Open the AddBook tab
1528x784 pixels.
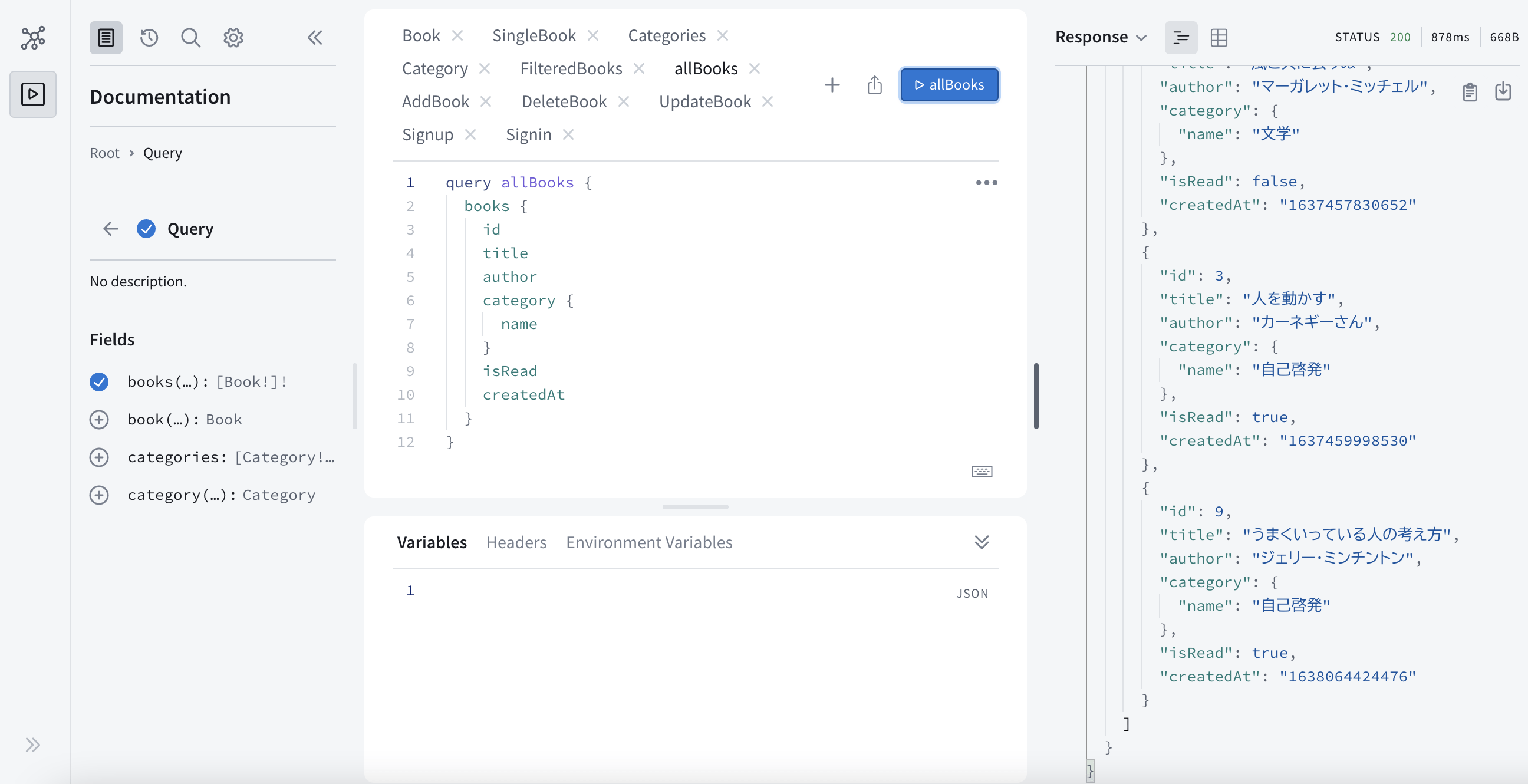pyautogui.click(x=436, y=101)
